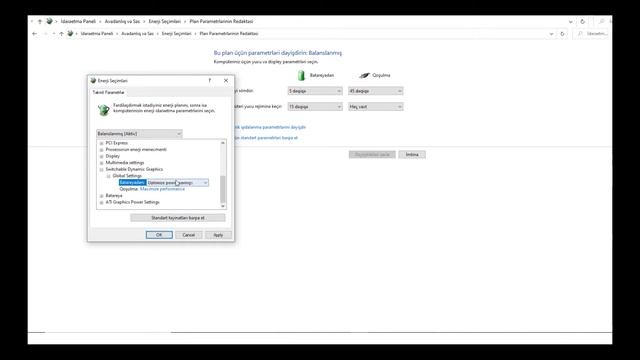Click the Apply button
The image size is (640, 360).
click(218, 235)
